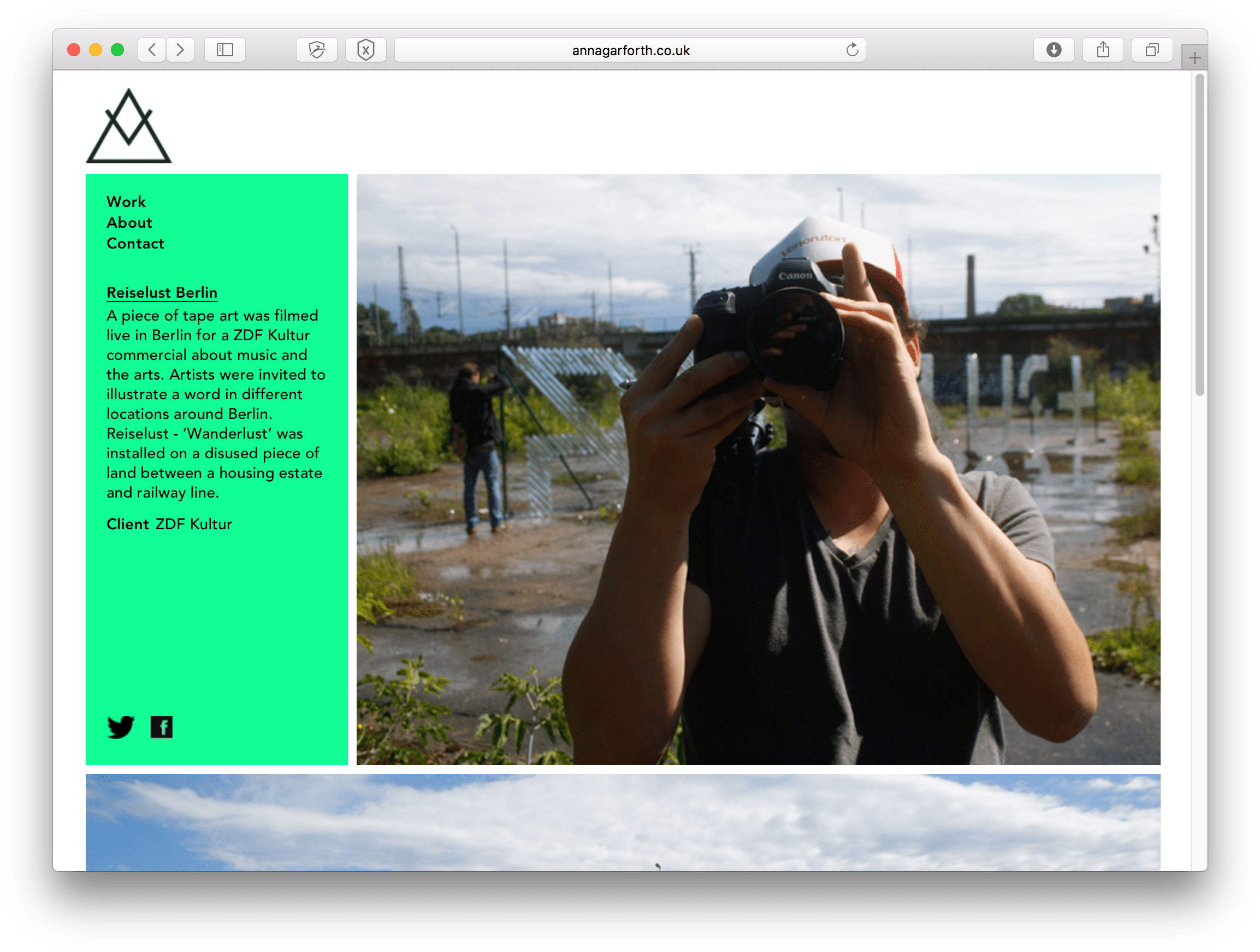The image size is (1260, 952).
Task: Click the 'ZDF Kultur' client name
Action: pyautogui.click(x=194, y=524)
